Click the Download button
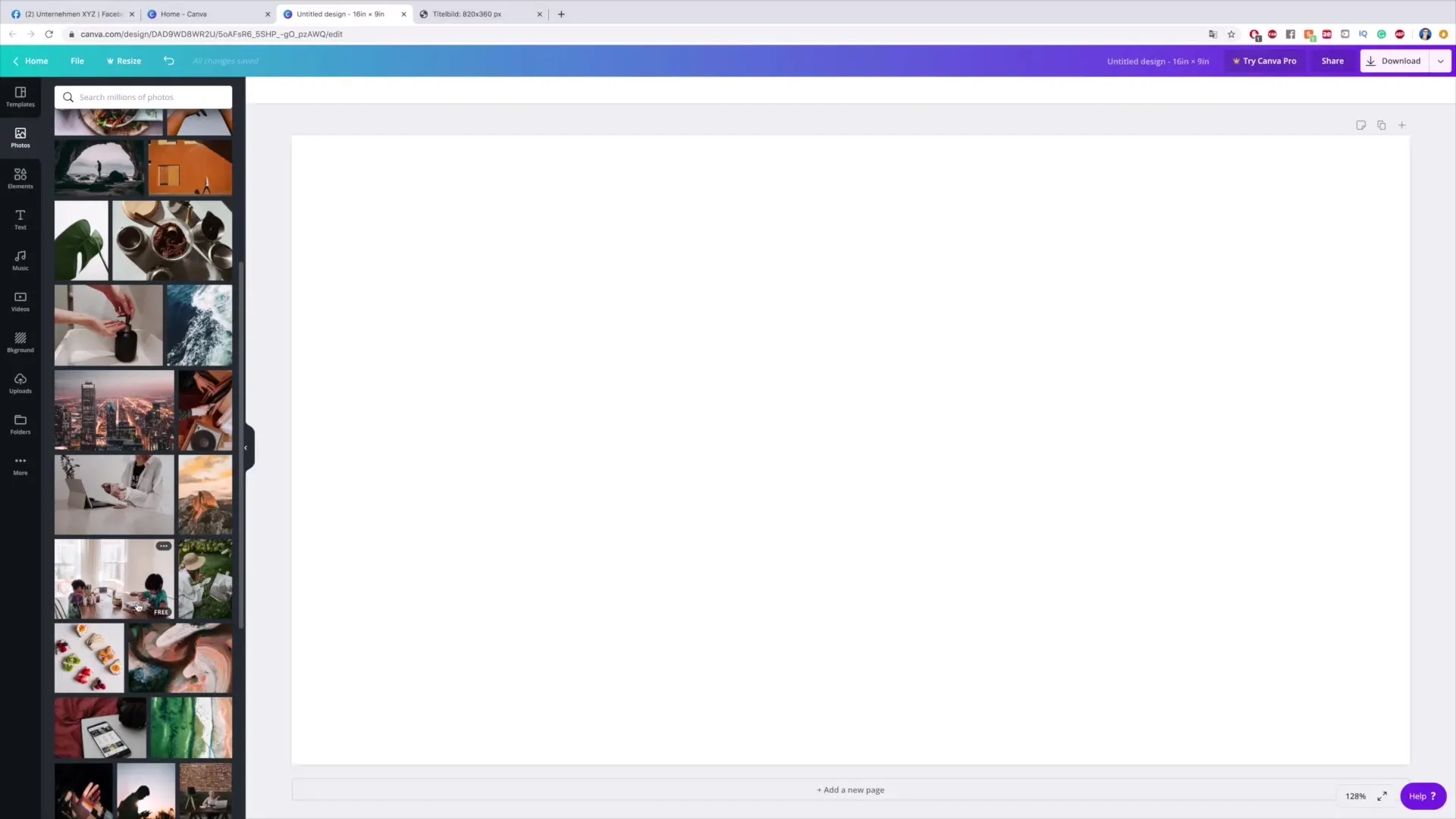This screenshot has width=1456, height=819. tap(1395, 61)
